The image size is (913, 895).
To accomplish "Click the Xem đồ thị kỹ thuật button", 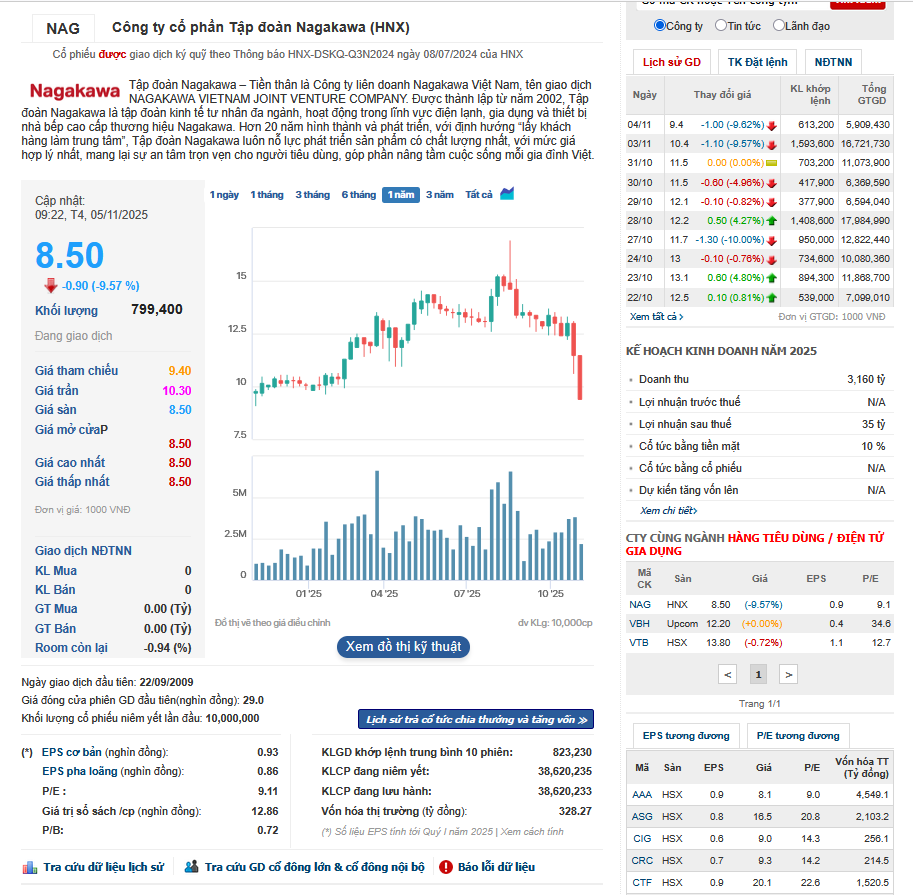I will 403,646.
